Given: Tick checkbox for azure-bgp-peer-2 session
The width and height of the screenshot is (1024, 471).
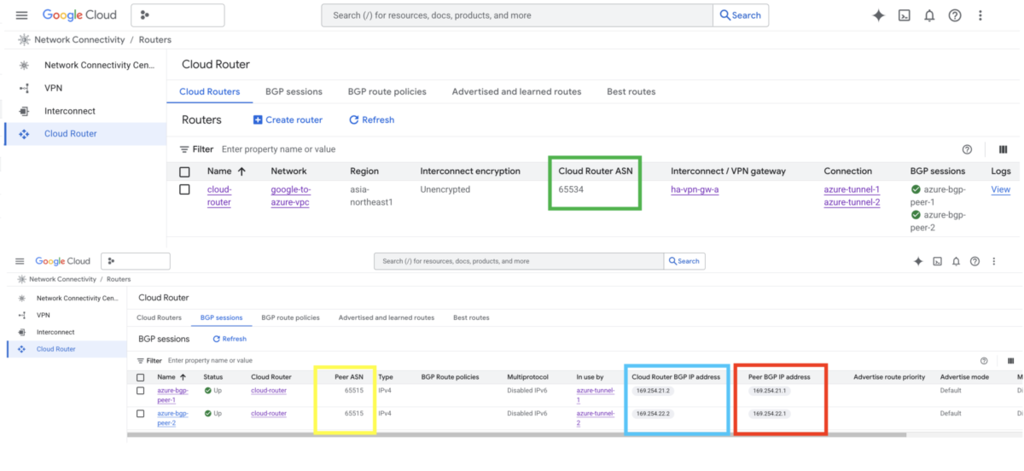Looking at the screenshot, I should (x=140, y=414).
